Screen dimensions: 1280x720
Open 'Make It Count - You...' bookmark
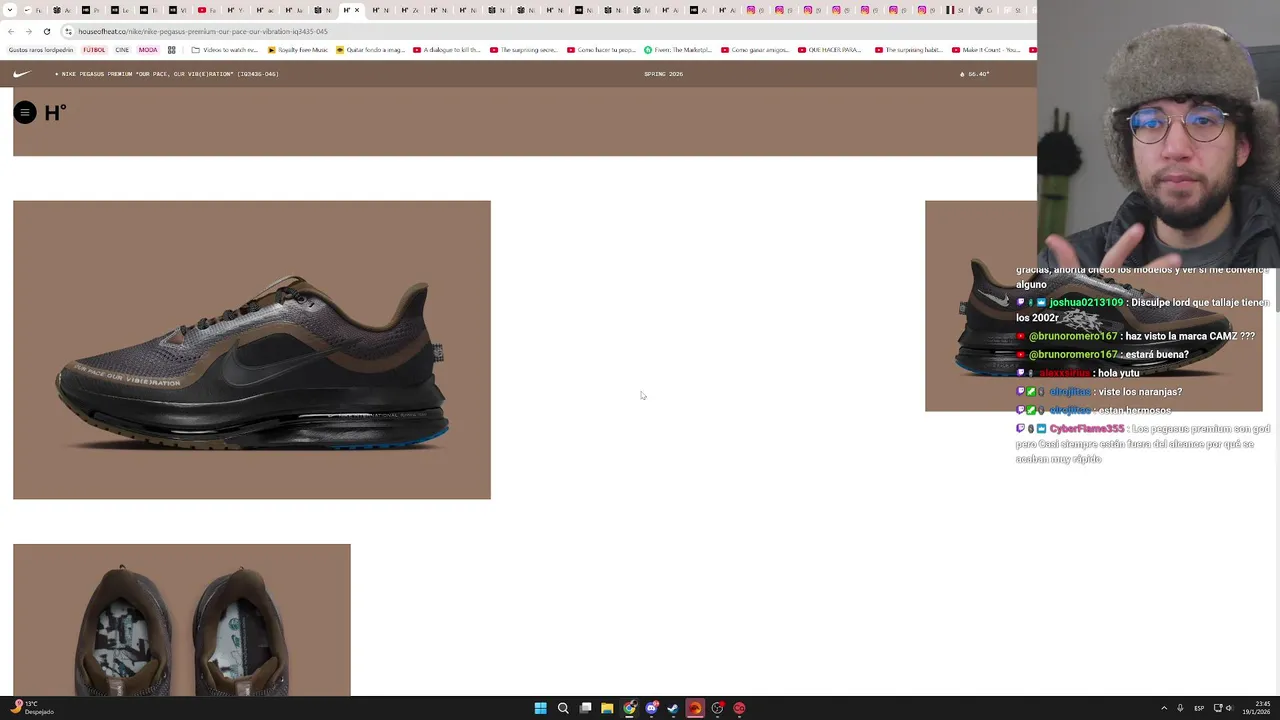pos(987,50)
